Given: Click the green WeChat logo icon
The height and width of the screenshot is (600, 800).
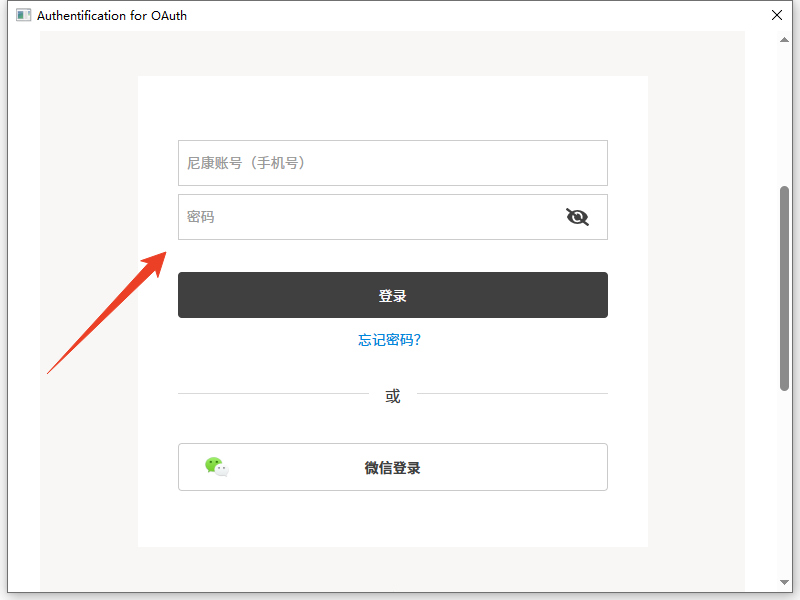Looking at the screenshot, I should point(216,467).
